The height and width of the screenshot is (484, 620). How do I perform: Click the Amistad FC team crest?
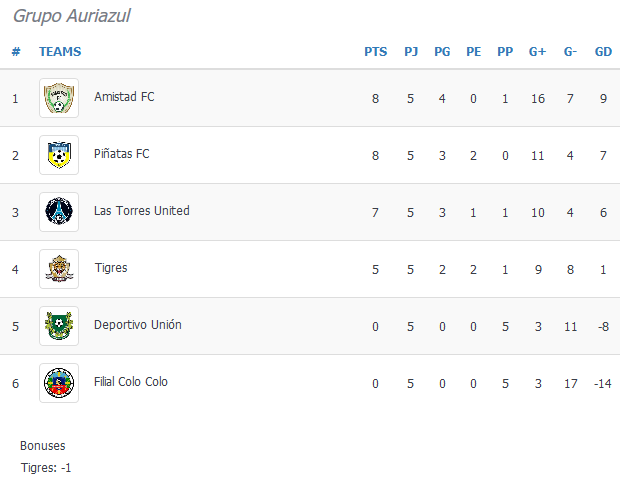coord(59,98)
